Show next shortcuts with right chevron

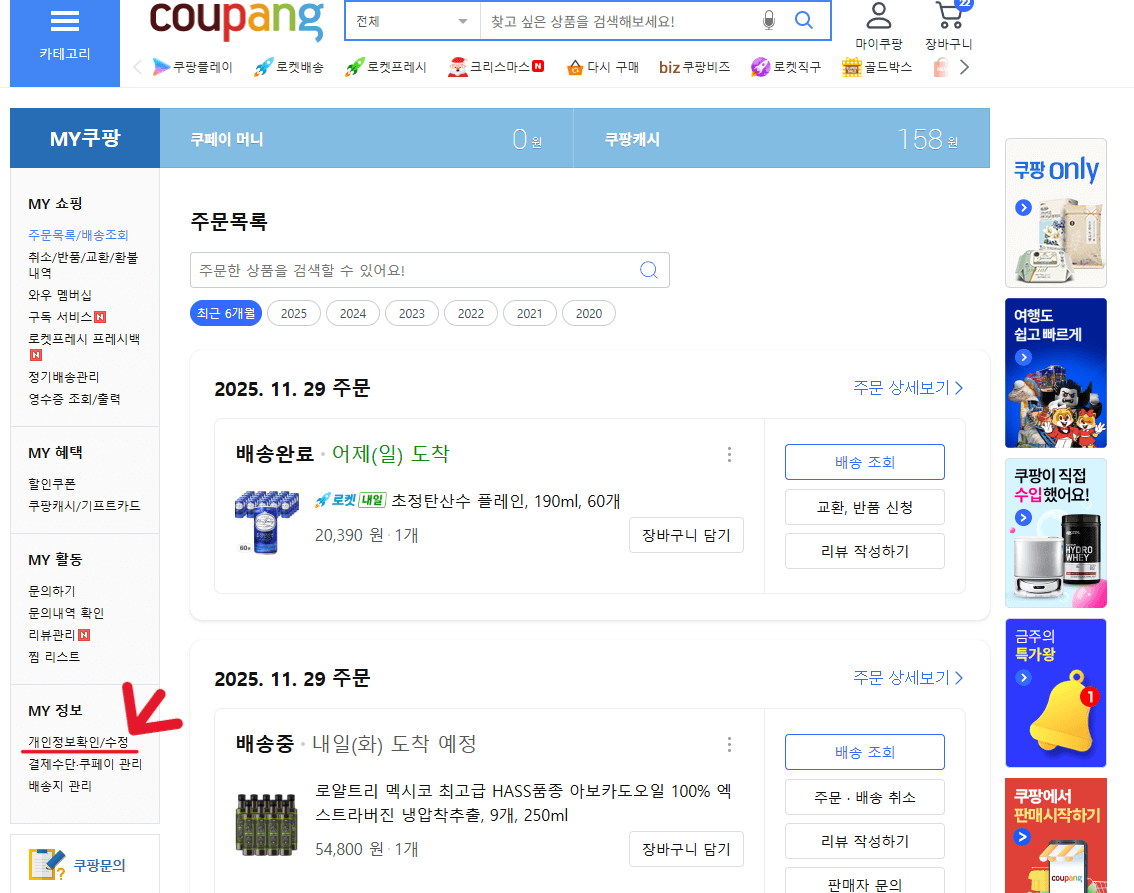point(964,67)
